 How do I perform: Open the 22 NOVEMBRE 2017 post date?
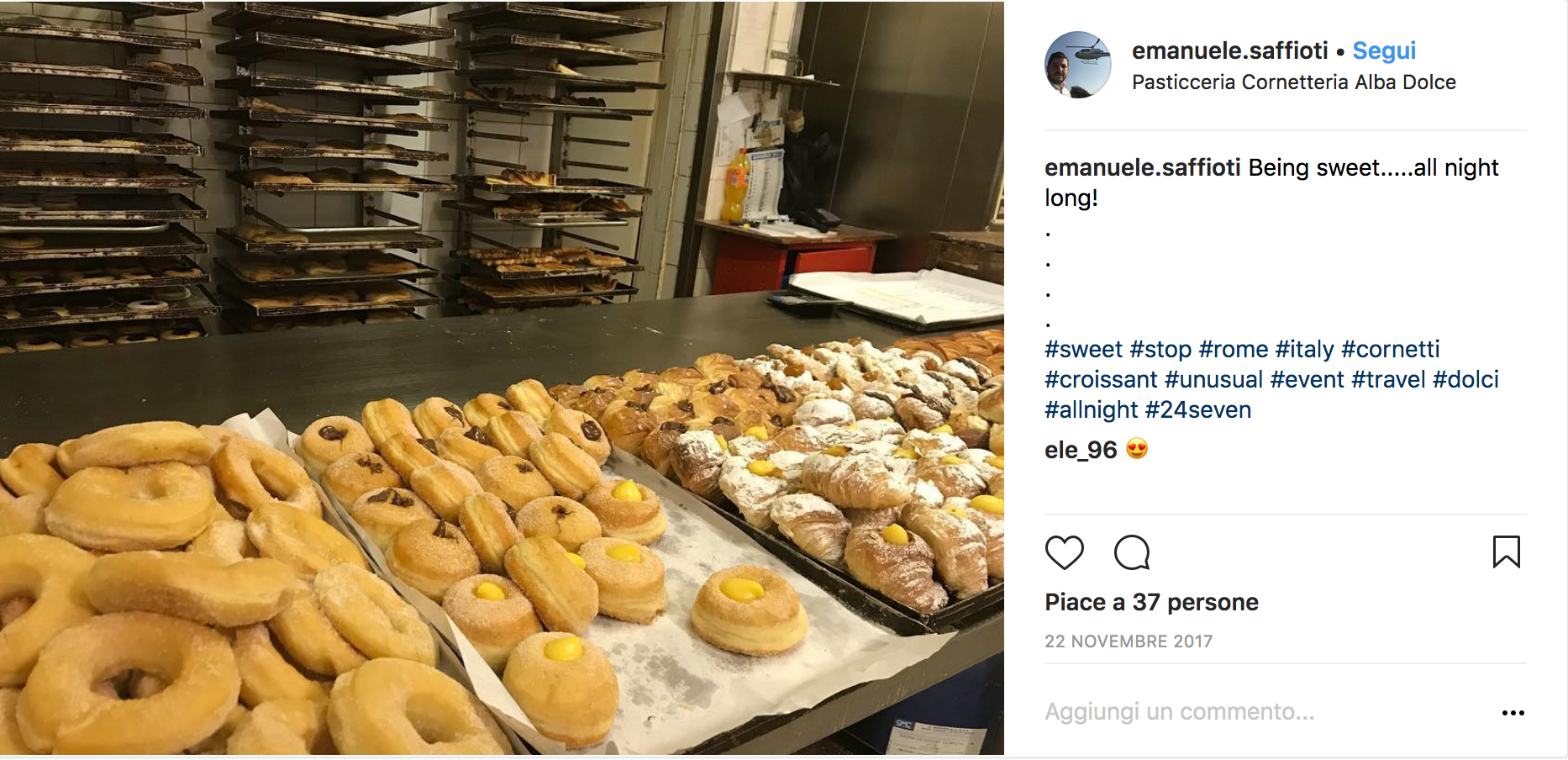pos(1129,641)
